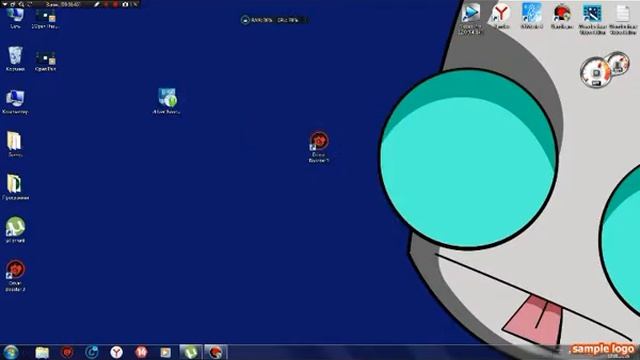
Task: Open File Explorer from the taskbar
Action: click(x=42, y=352)
